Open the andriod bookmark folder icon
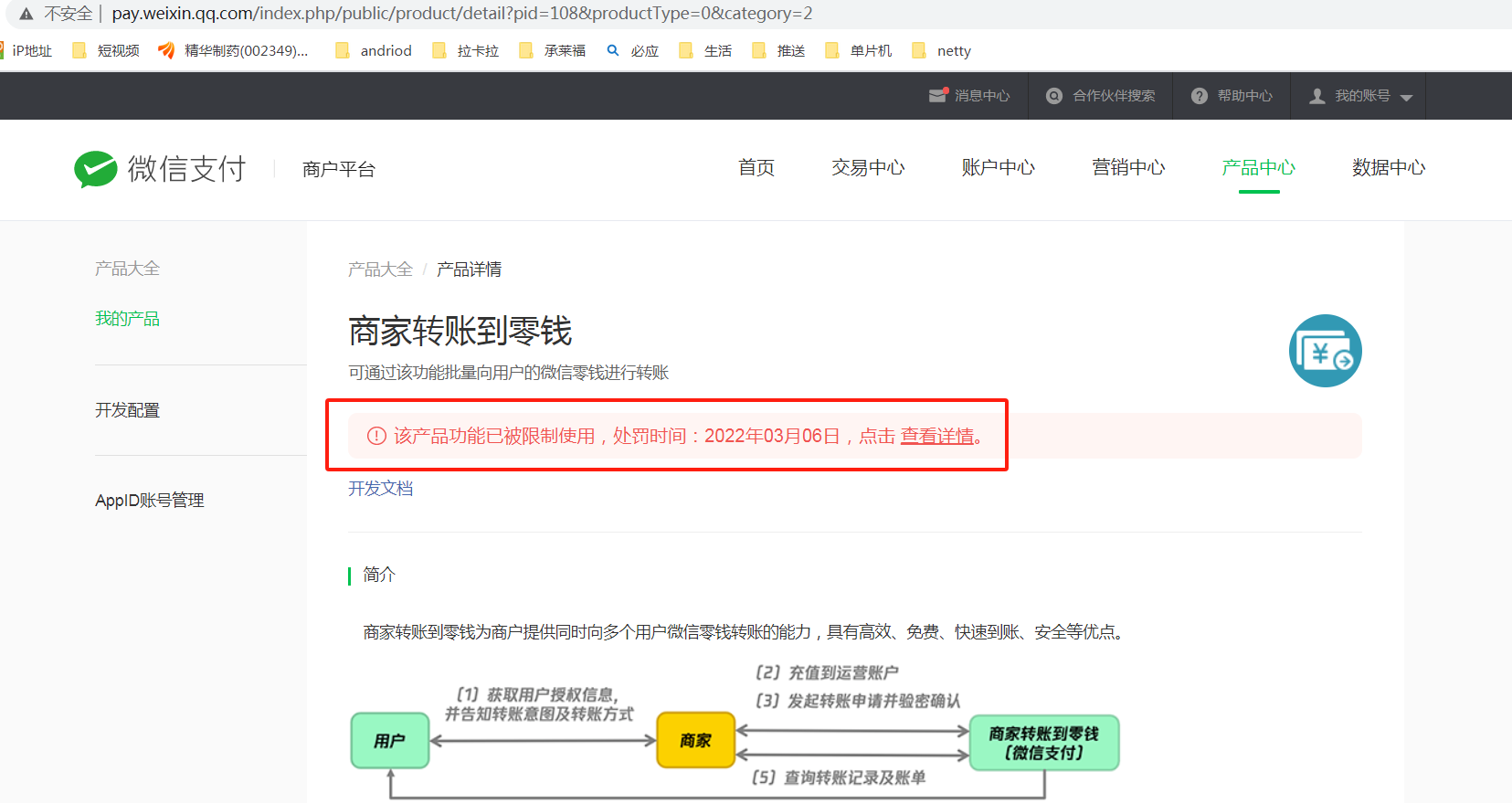The image size is (1512, 803). tap(343, 50)
